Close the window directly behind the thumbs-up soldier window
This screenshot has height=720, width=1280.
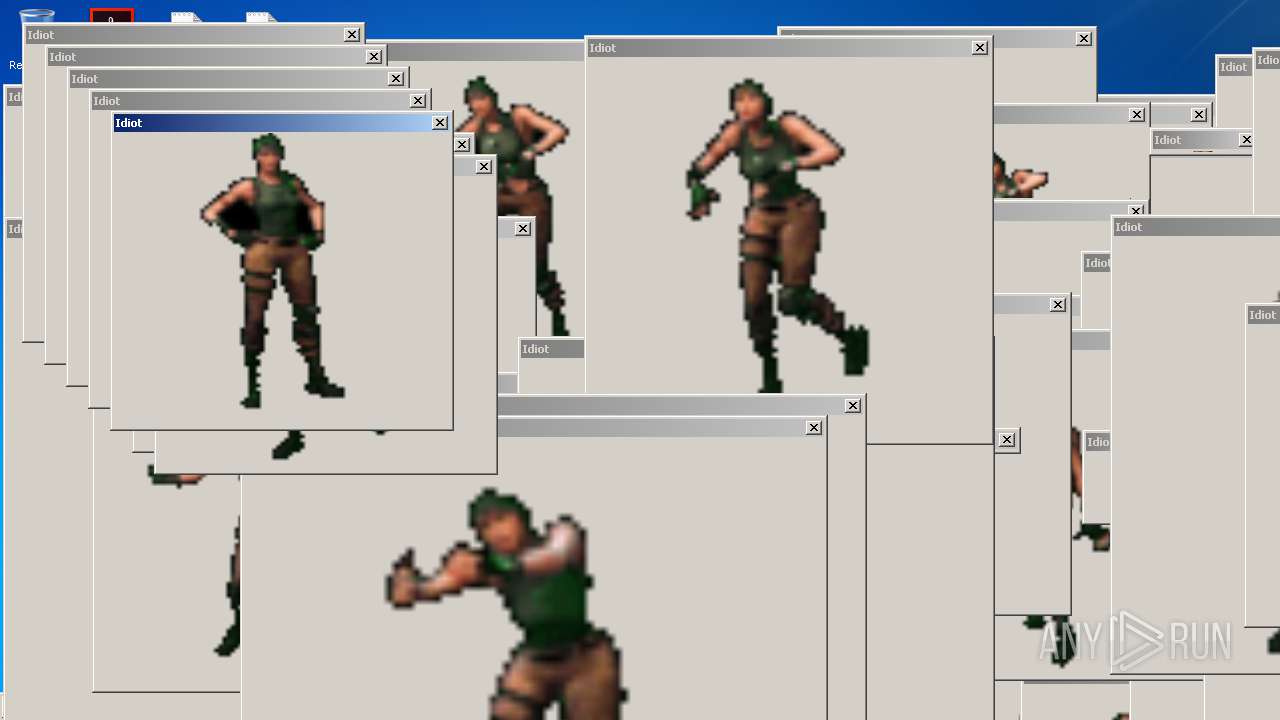[853, 406]
